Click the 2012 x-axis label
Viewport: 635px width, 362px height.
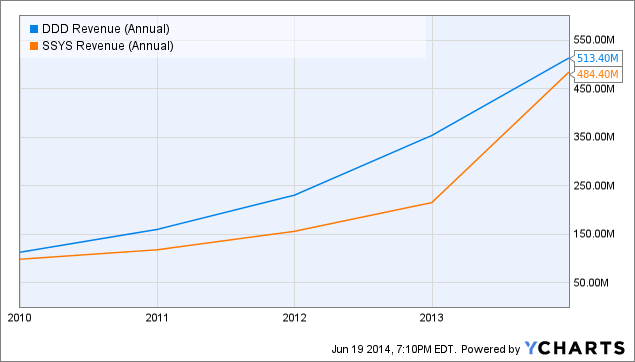[x=294, y=318]
